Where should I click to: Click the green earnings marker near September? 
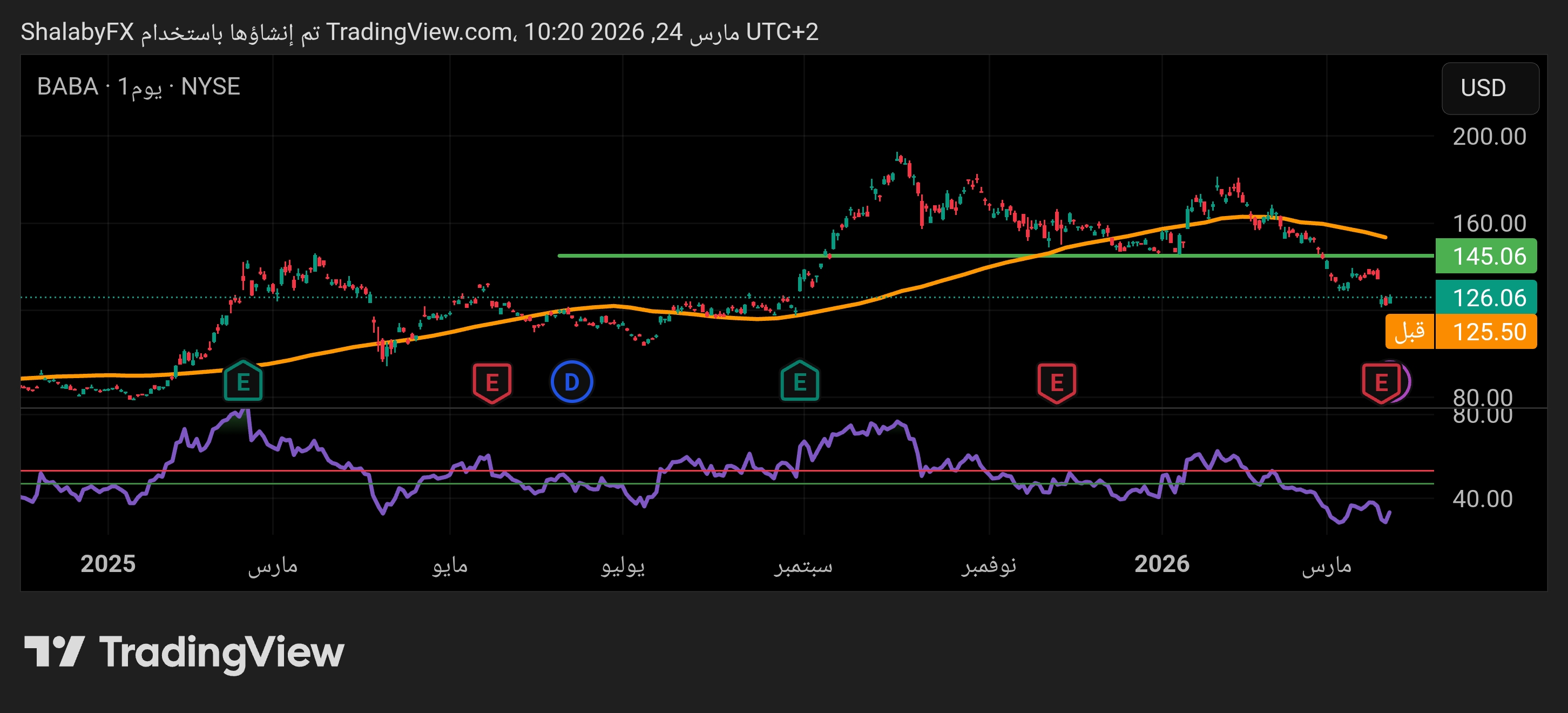[800, 382]
